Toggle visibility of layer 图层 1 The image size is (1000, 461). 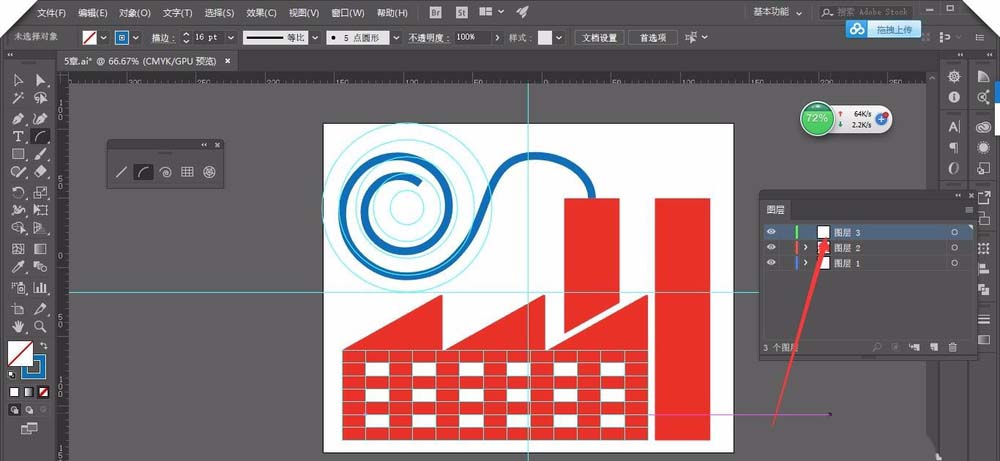coord(771,263)
